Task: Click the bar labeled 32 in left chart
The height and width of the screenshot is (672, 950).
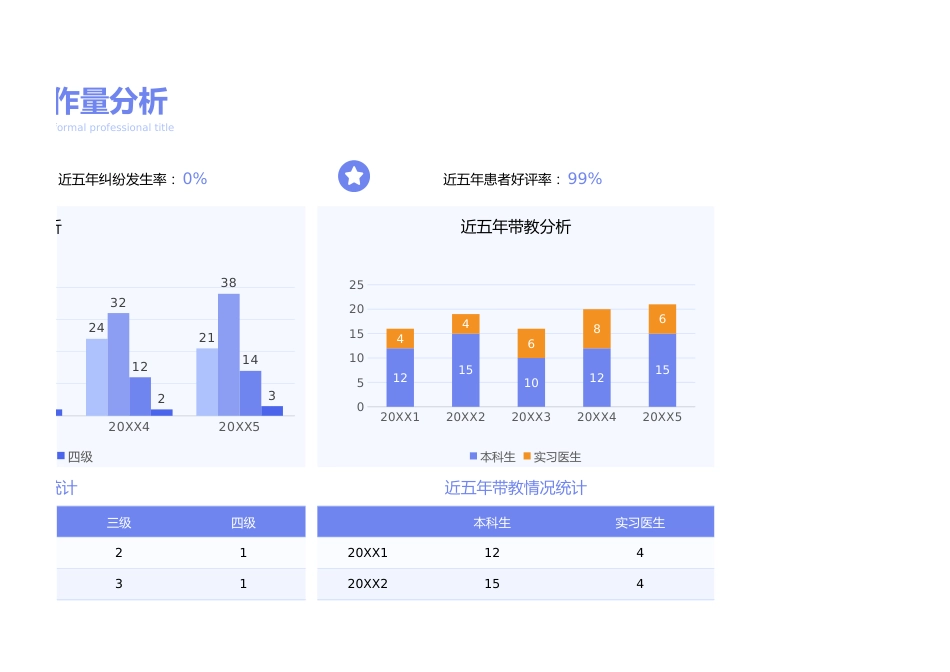Action: (x=119, y=364)
